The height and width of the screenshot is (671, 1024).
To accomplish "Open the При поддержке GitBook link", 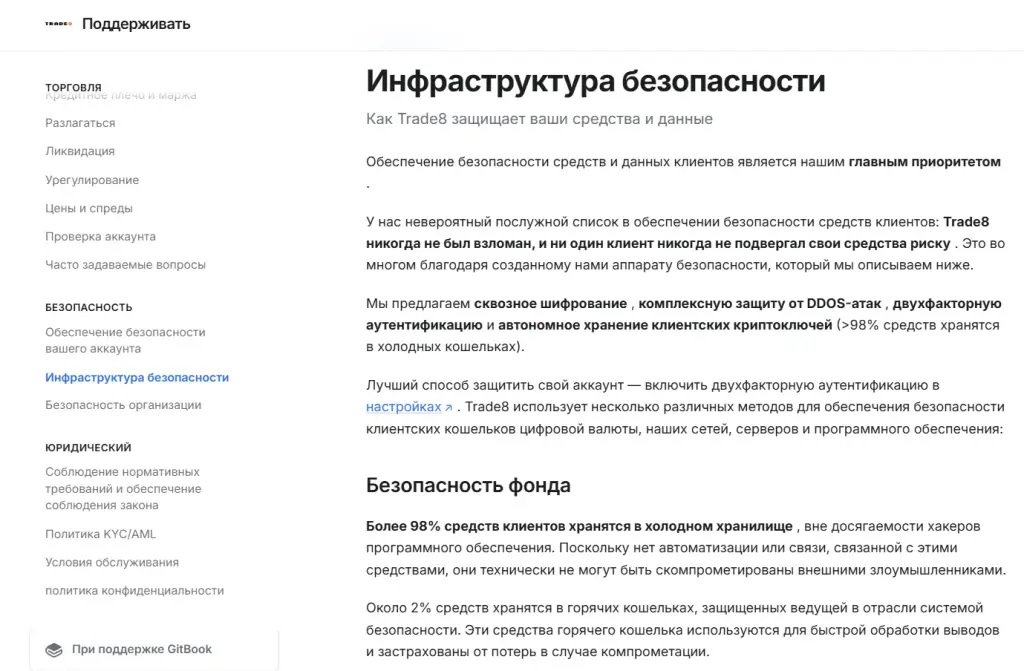I will tap(142, 649).
